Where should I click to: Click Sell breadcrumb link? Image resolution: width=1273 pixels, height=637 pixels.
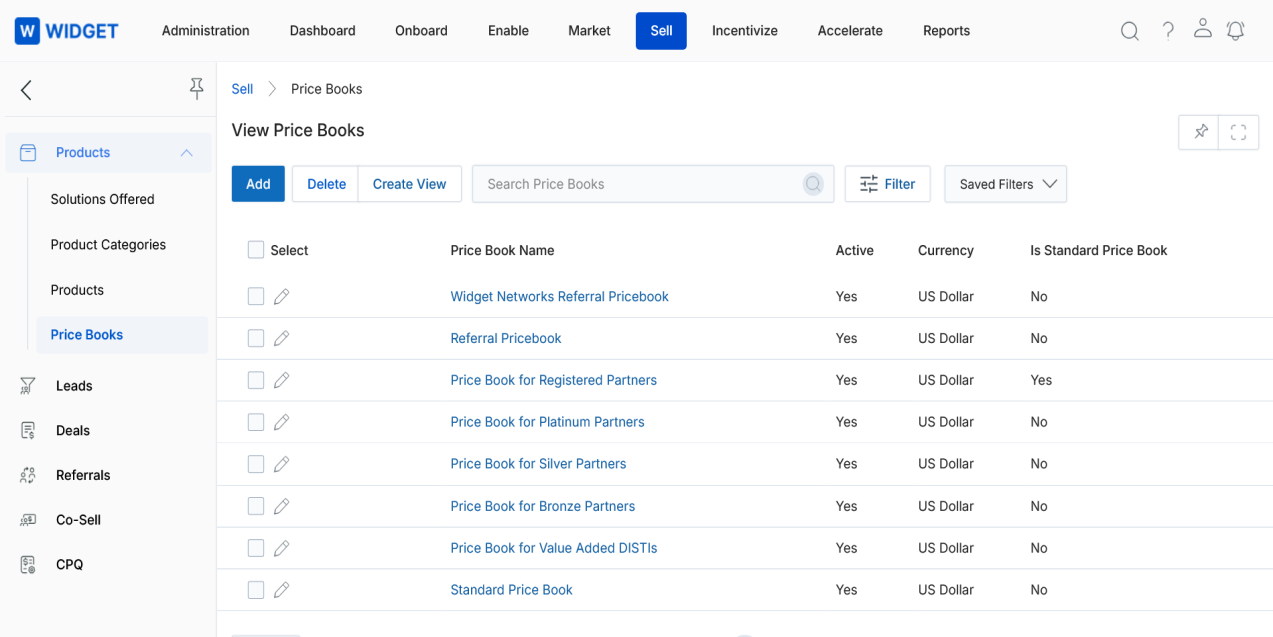[242, 89]
